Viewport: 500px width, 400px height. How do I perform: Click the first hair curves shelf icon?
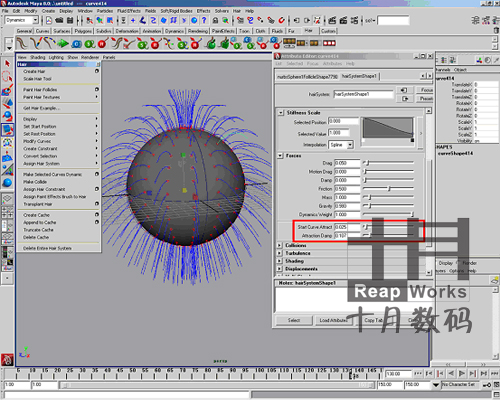click(22, 43)
